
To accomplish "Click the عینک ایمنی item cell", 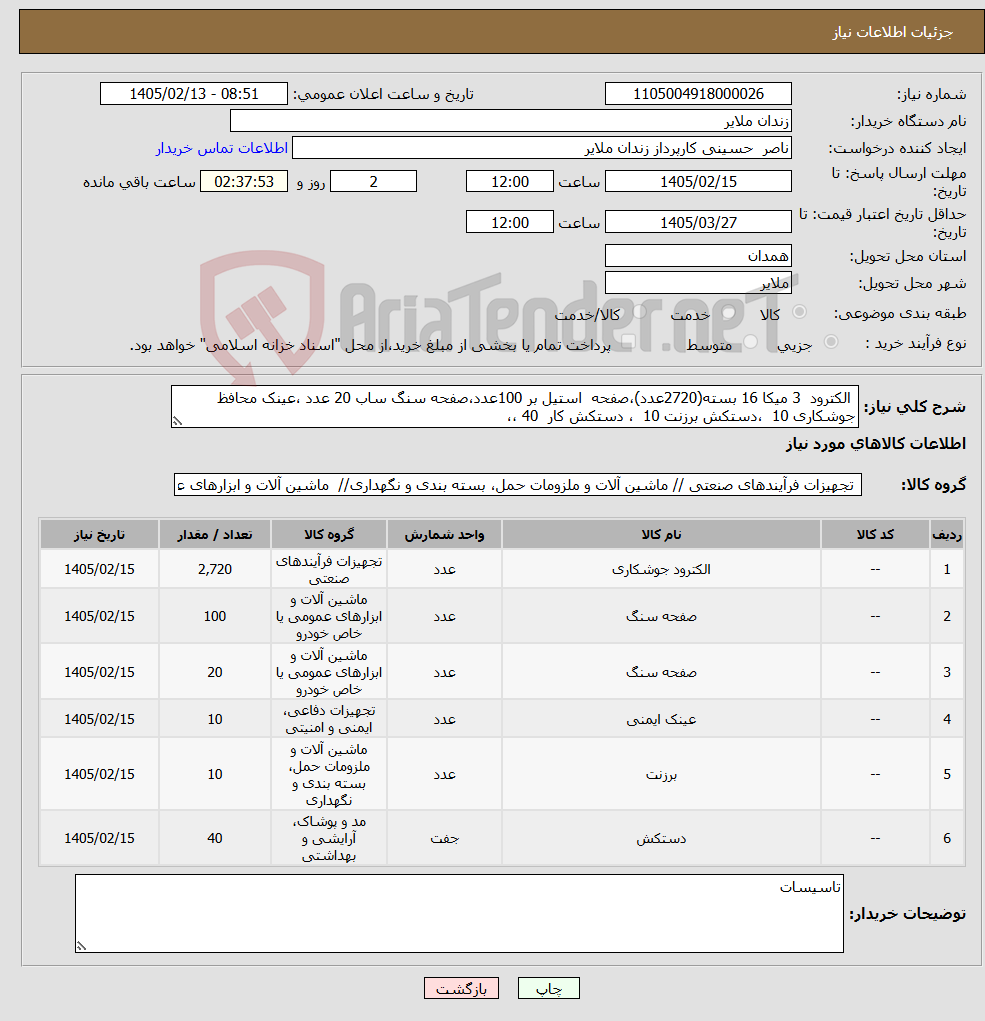I will pyautogui.click(x=661, y=719).
